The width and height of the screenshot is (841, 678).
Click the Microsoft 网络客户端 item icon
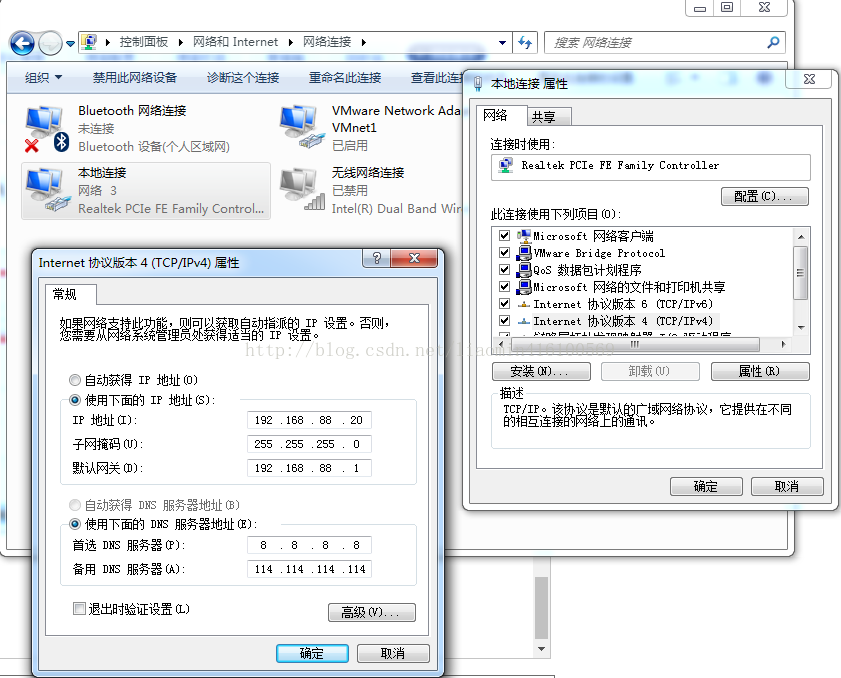523,236
